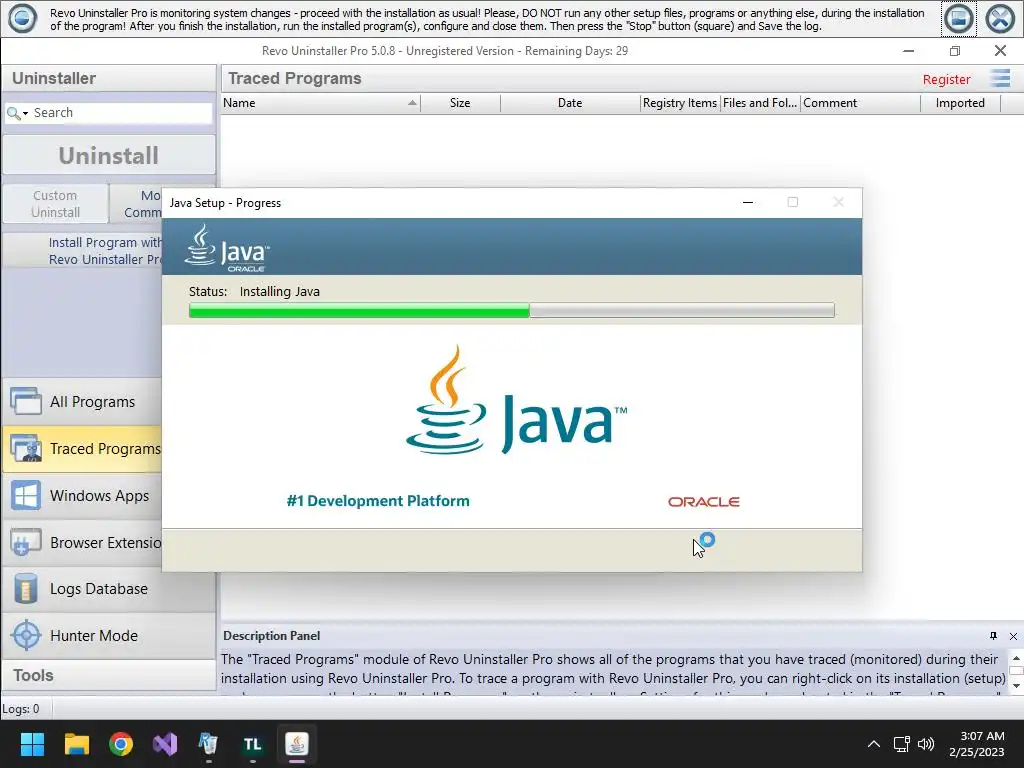Open File Explorer from taskbar
Image resolution: width=1024 pixels, height=768 pixels.
pos(76,744)
